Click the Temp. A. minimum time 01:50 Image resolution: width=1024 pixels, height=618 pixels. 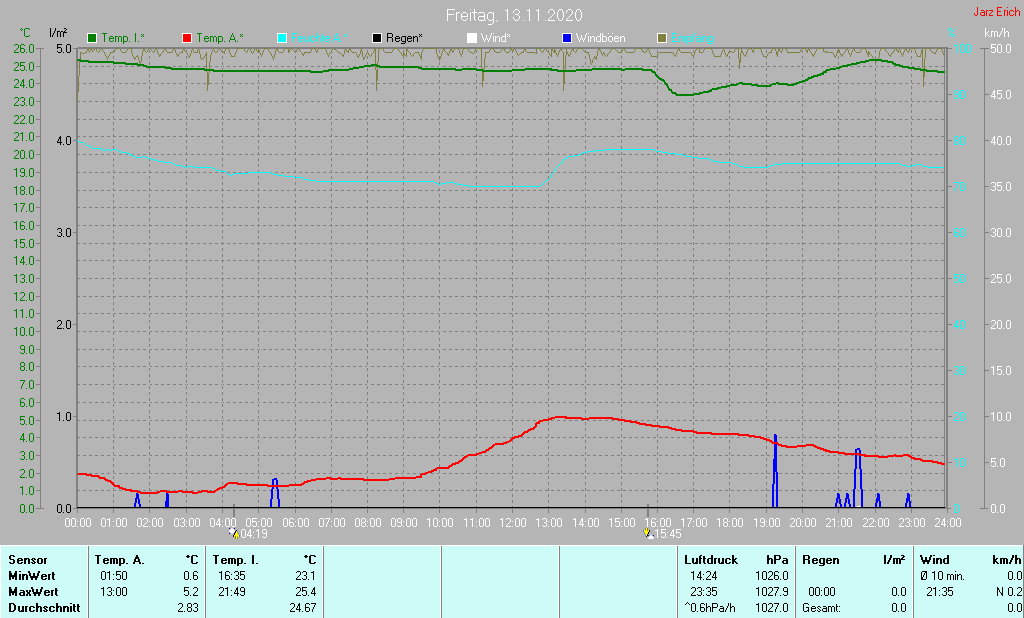coord(114,576)
